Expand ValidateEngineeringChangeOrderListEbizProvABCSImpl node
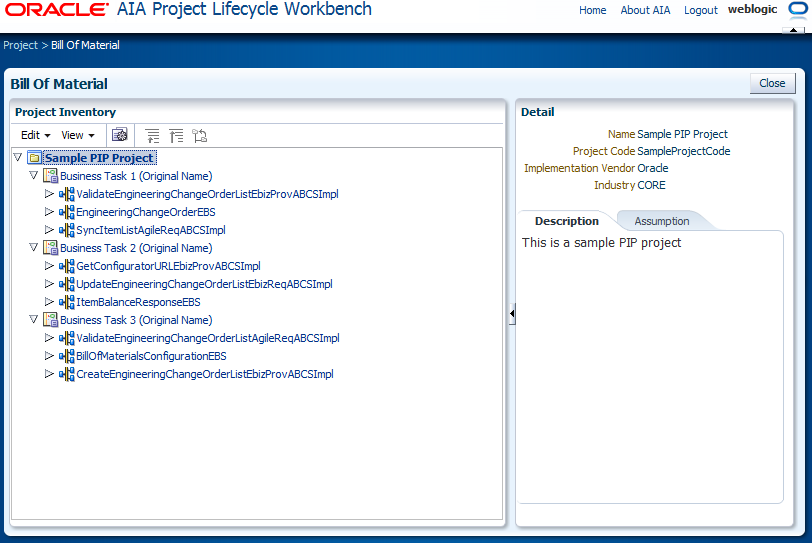 coord(49,194)
